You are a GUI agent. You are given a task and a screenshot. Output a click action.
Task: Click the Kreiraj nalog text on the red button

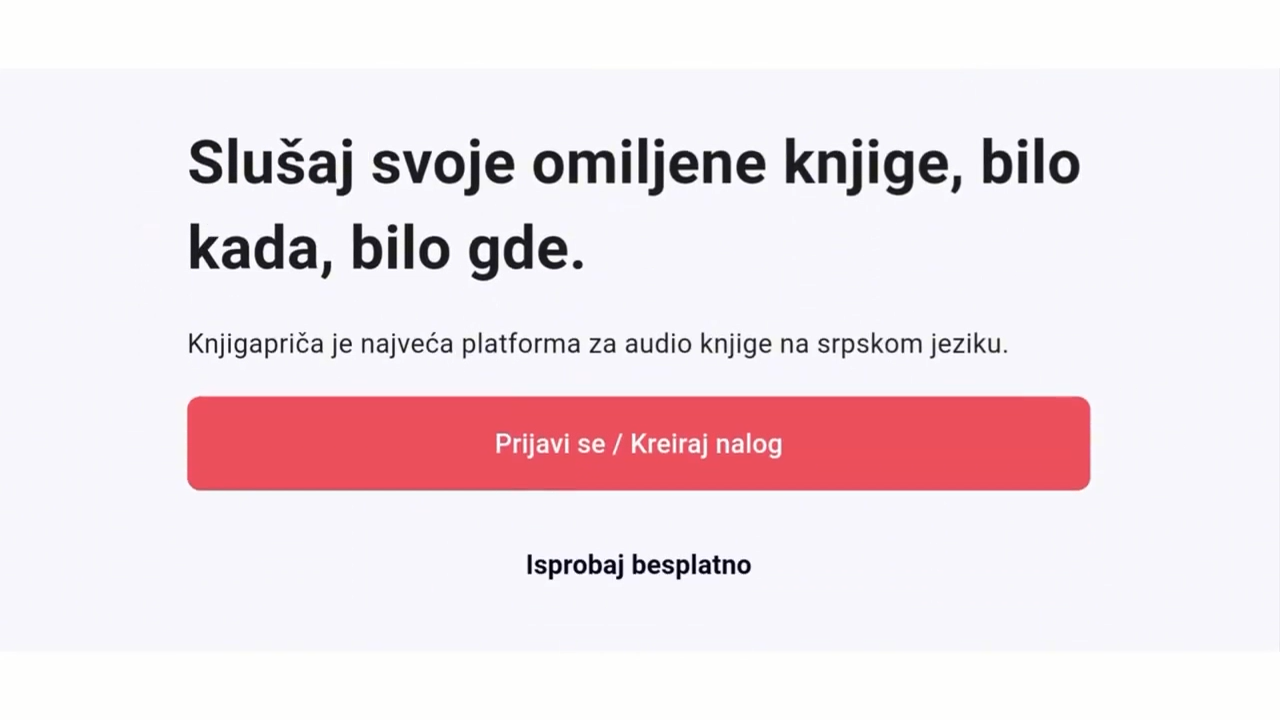click(x=706, y=444)
